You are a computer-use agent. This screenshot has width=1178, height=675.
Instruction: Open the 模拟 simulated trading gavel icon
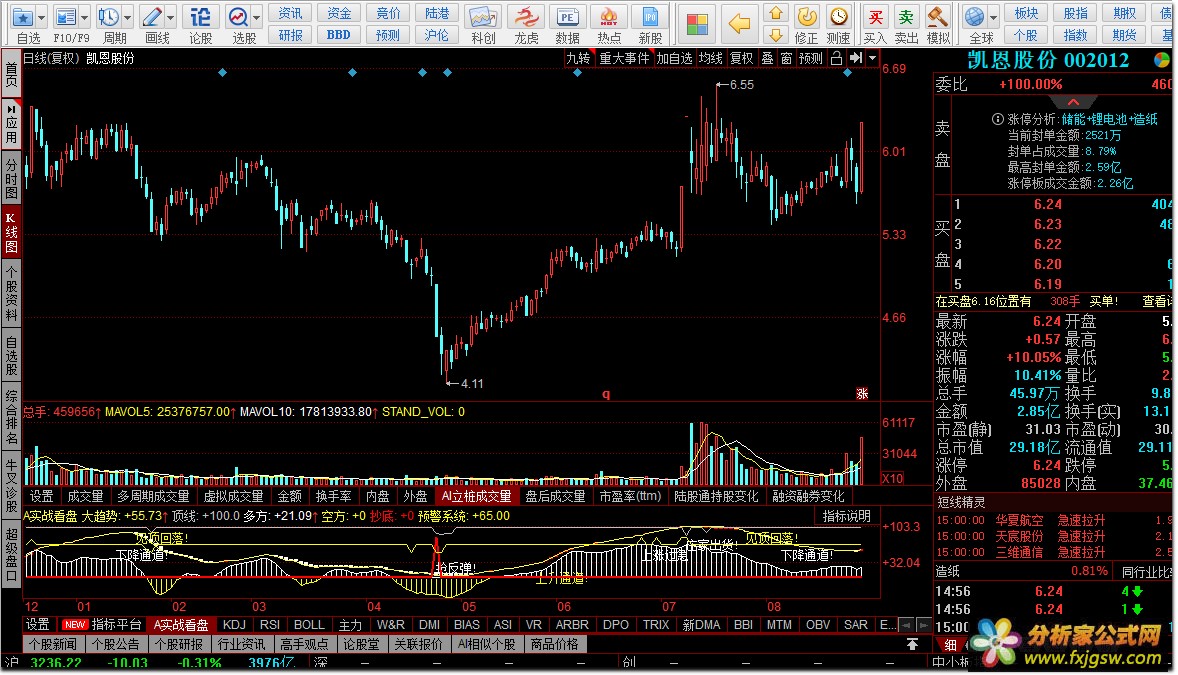pos(938,17)
